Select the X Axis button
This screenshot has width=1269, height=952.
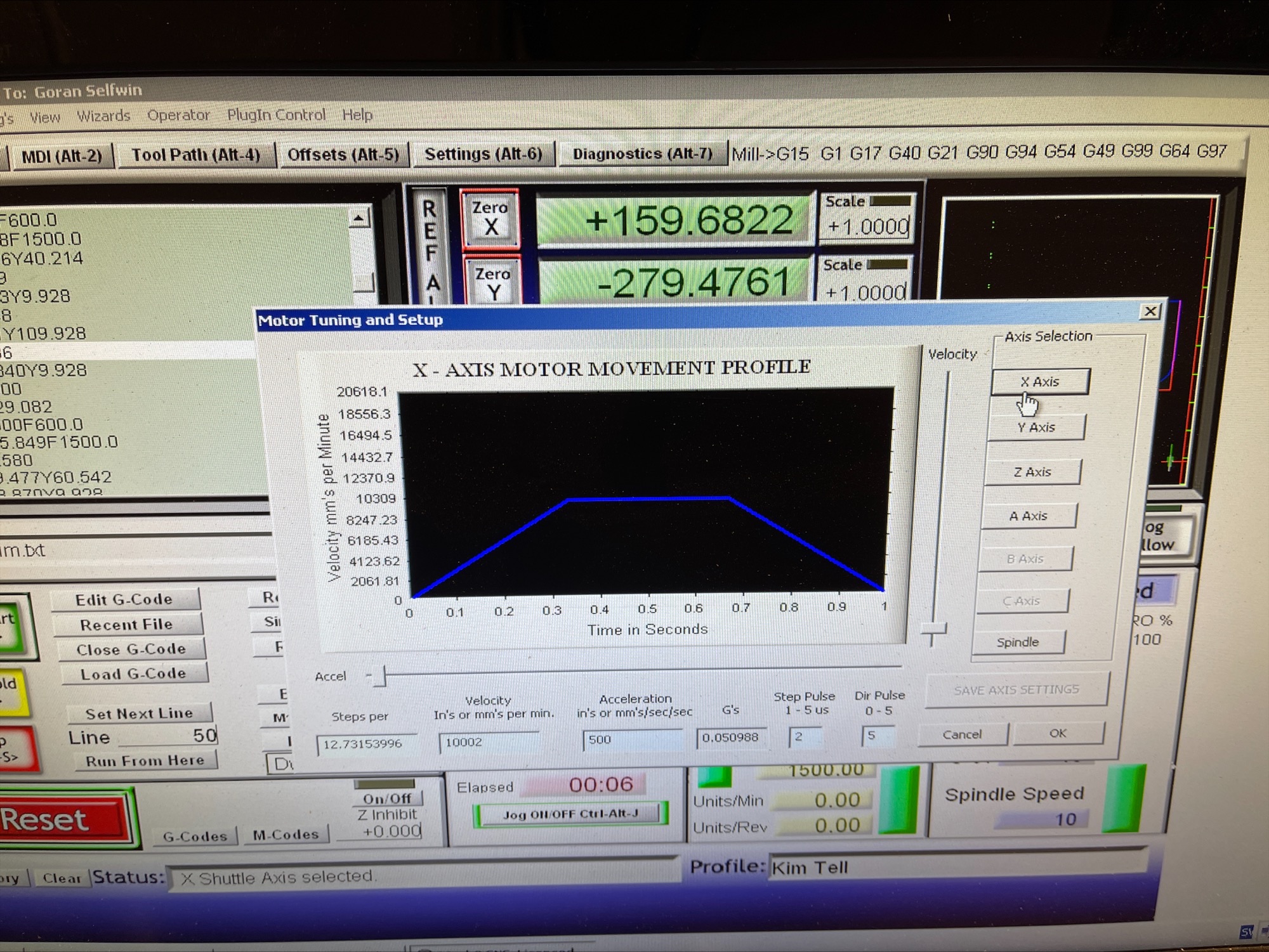pyautogui.click(x=1040, y=382)
